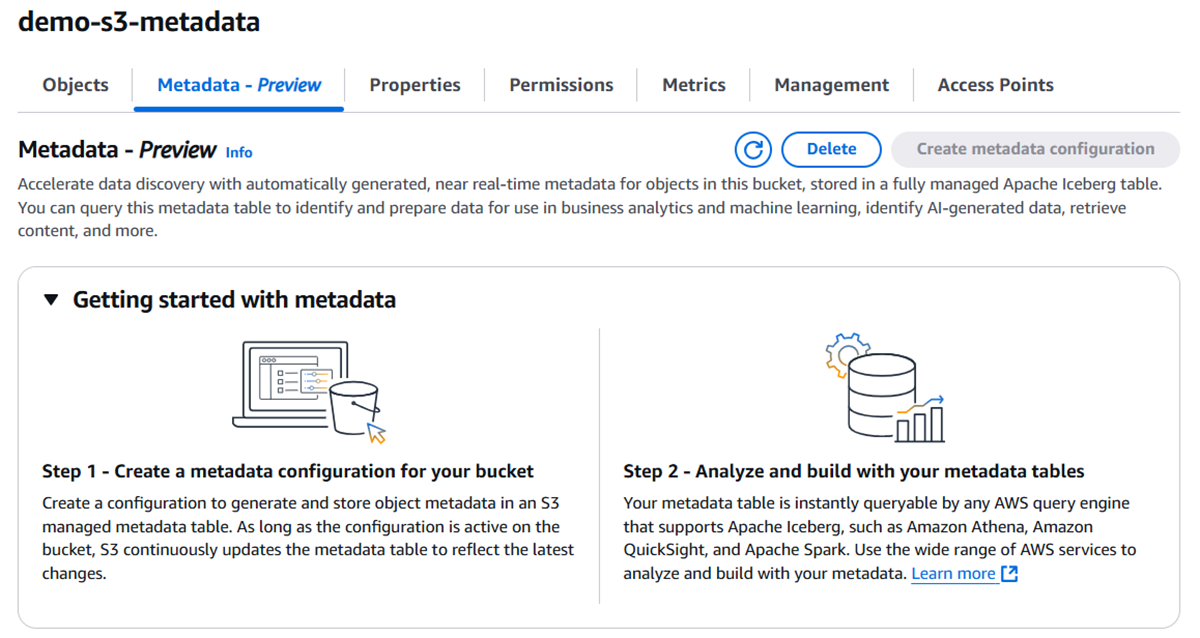Switch to the Properties tab
This screenshot has height=638, width=1200.
point(415,85)
